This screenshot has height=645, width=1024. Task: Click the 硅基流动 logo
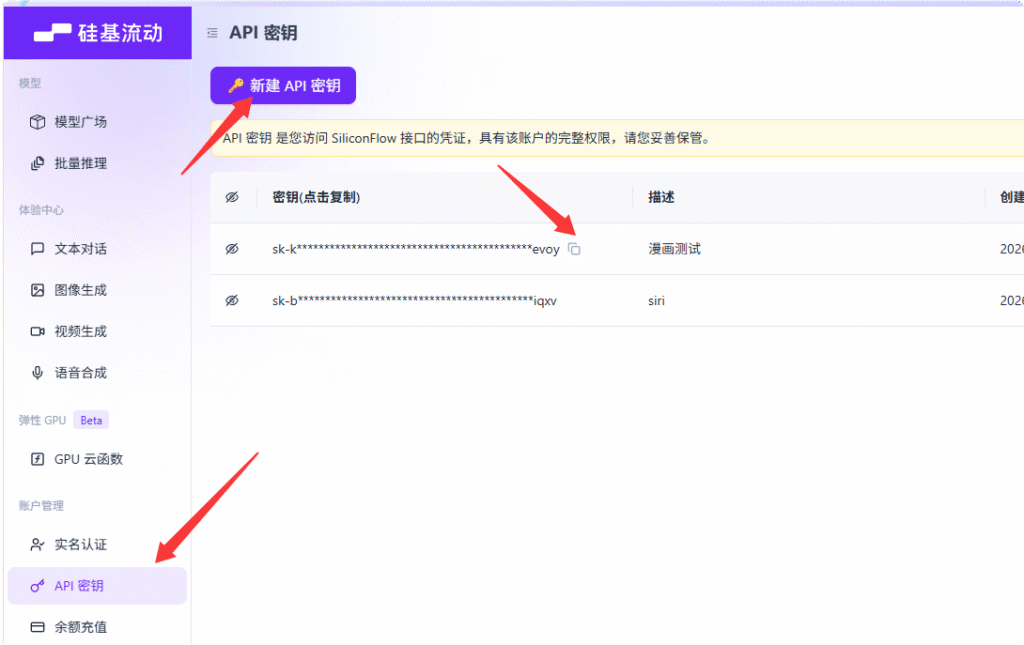98,33
